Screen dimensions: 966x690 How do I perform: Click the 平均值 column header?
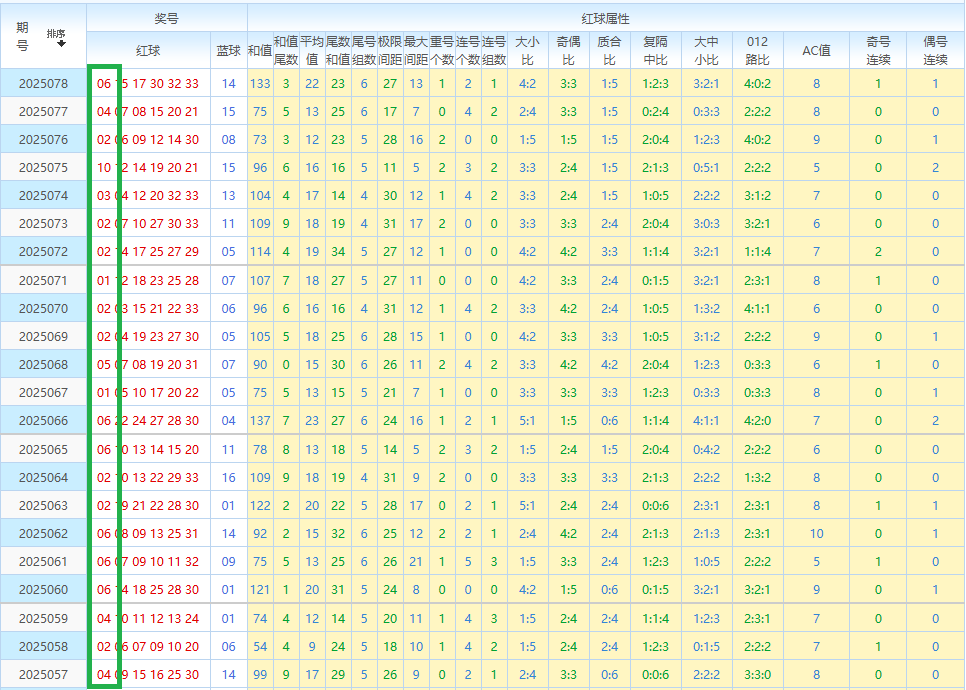coord(312,51)
